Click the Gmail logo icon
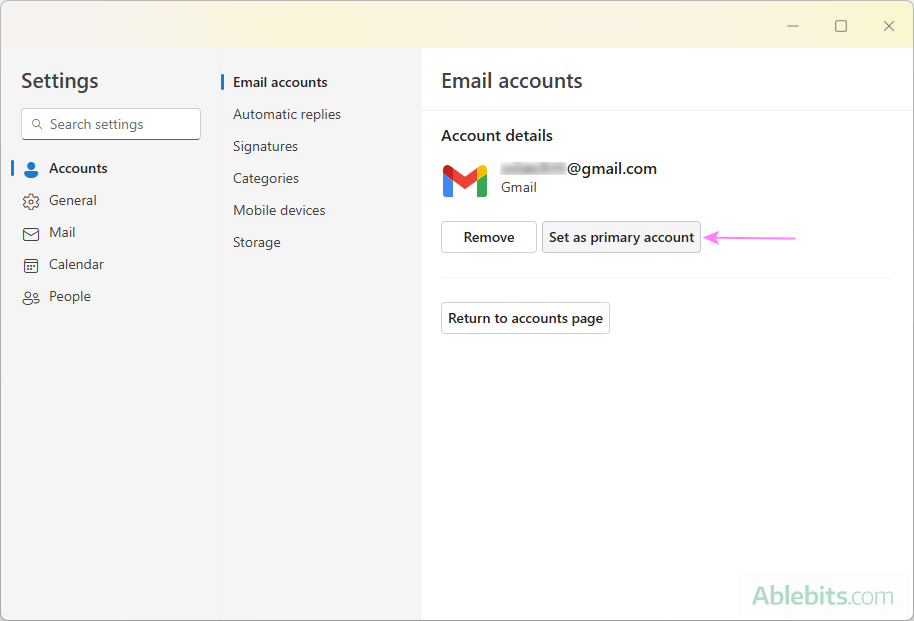 465,181
